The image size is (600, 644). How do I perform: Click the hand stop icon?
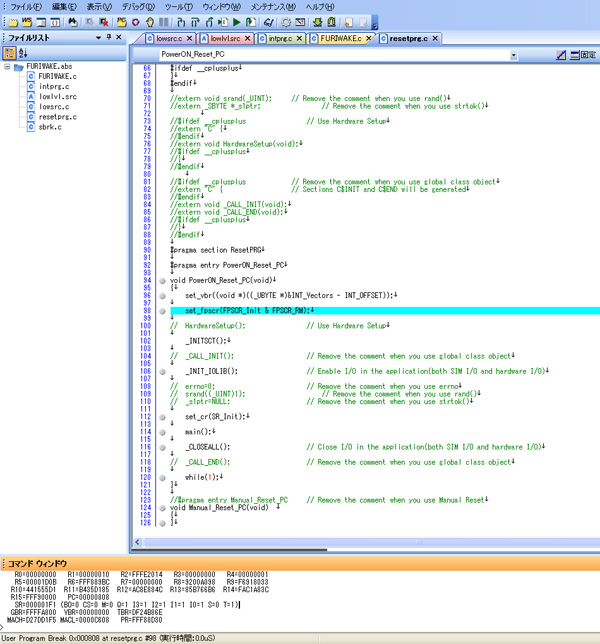(150, 22)
